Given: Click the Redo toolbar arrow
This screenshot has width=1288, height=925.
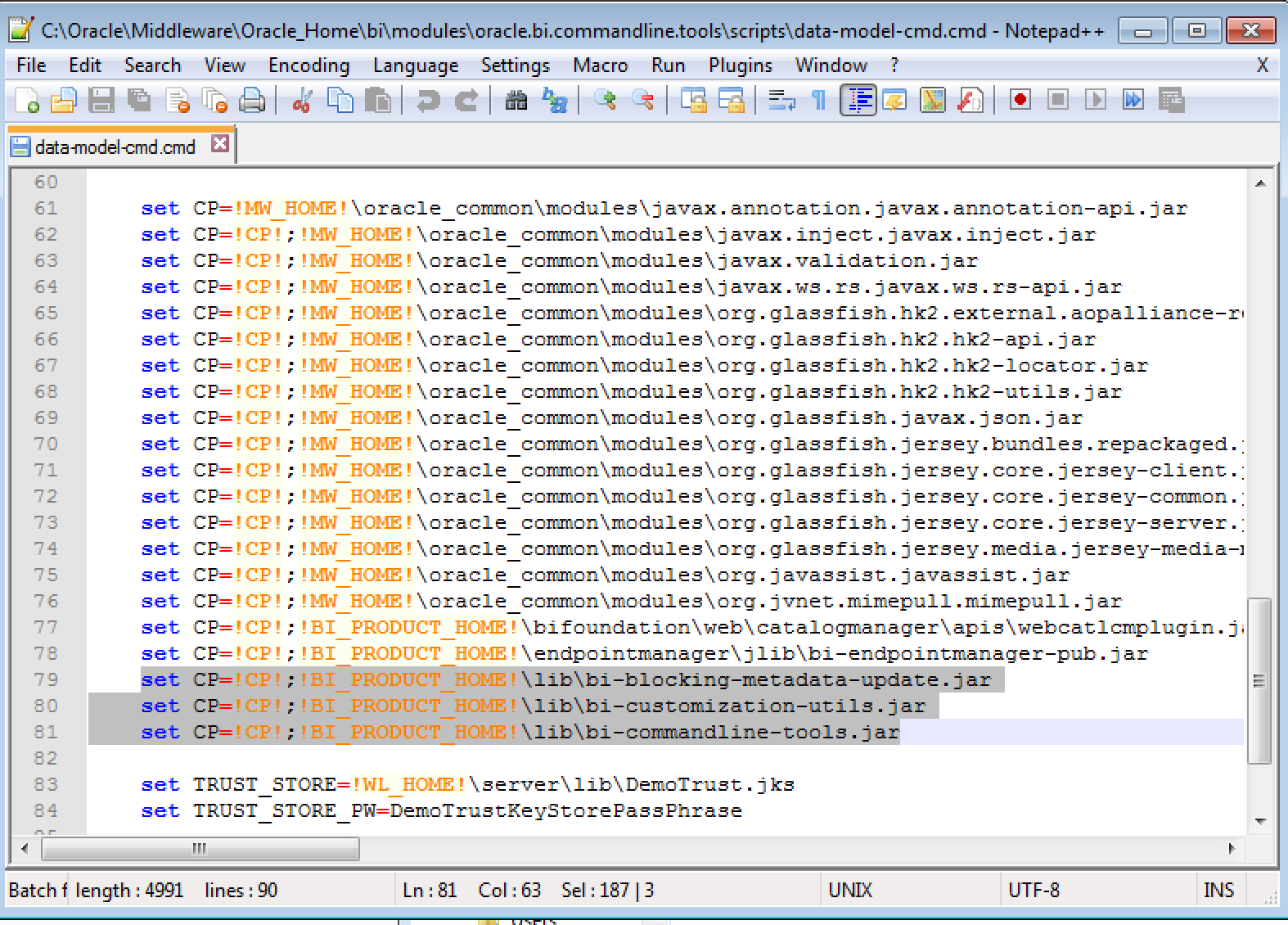Looking at the screenshot, I should [x=466, y=101].
